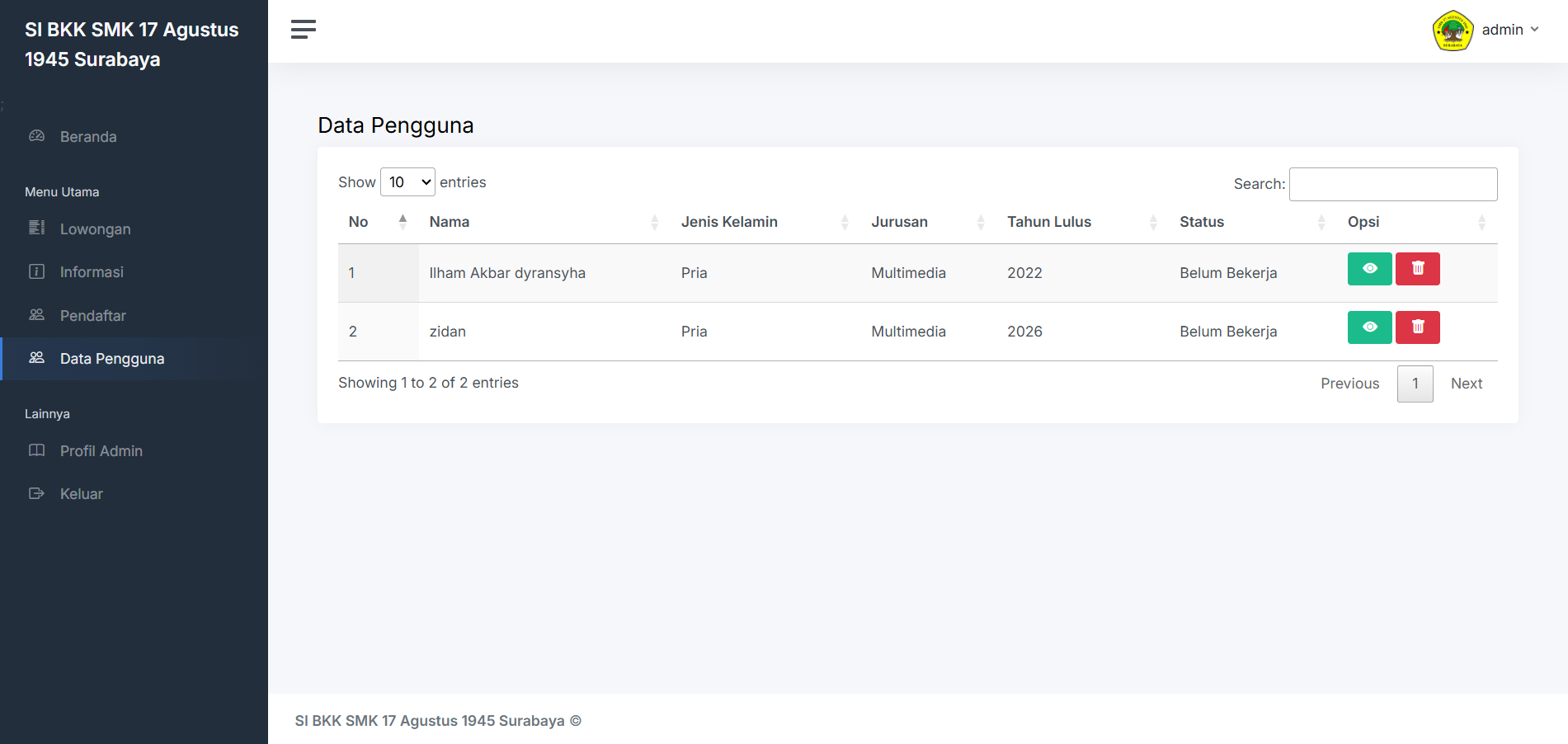The height and width of the screenshot is (744, 1568).
Task: Click the school logo avatar
Action: coord(1453,31)
